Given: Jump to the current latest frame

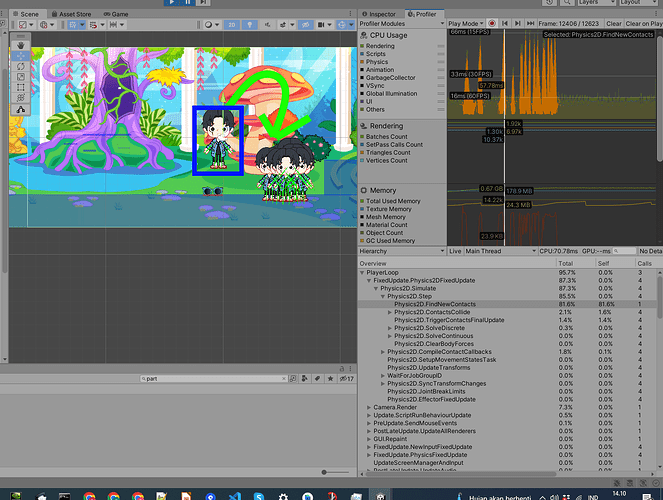Looking at the screenshot, I should [530, 23].
